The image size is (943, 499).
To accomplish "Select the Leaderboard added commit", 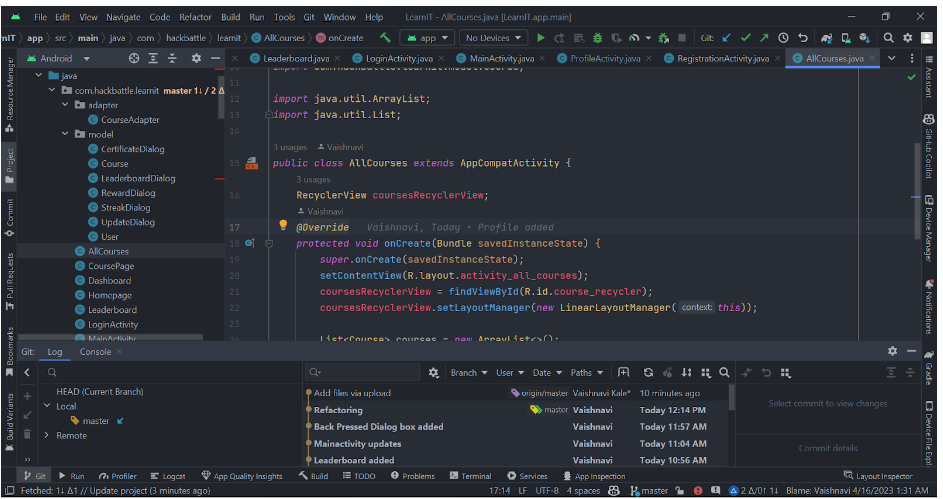I will click(x=517, y=460).
